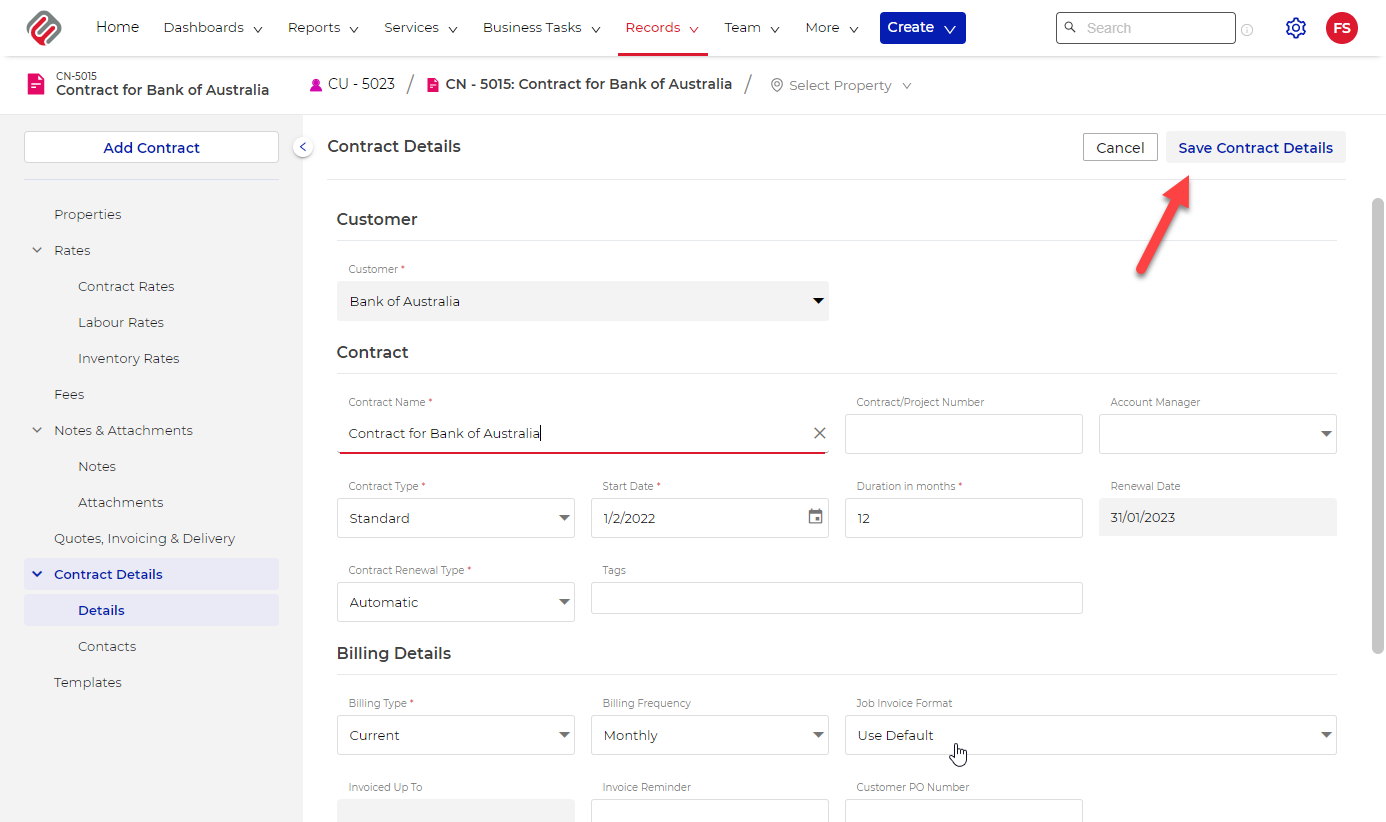
Task: Open the Select Property dropdown
Action: [x=841, y=86]
